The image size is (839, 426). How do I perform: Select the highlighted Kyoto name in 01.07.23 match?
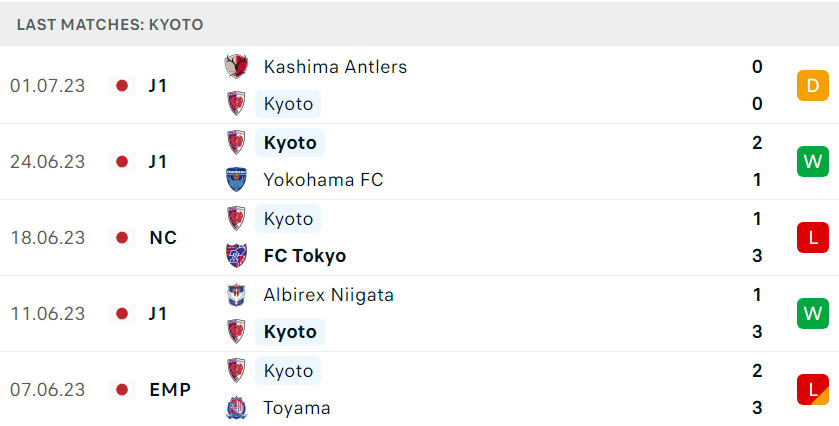[x=288, y=104]
